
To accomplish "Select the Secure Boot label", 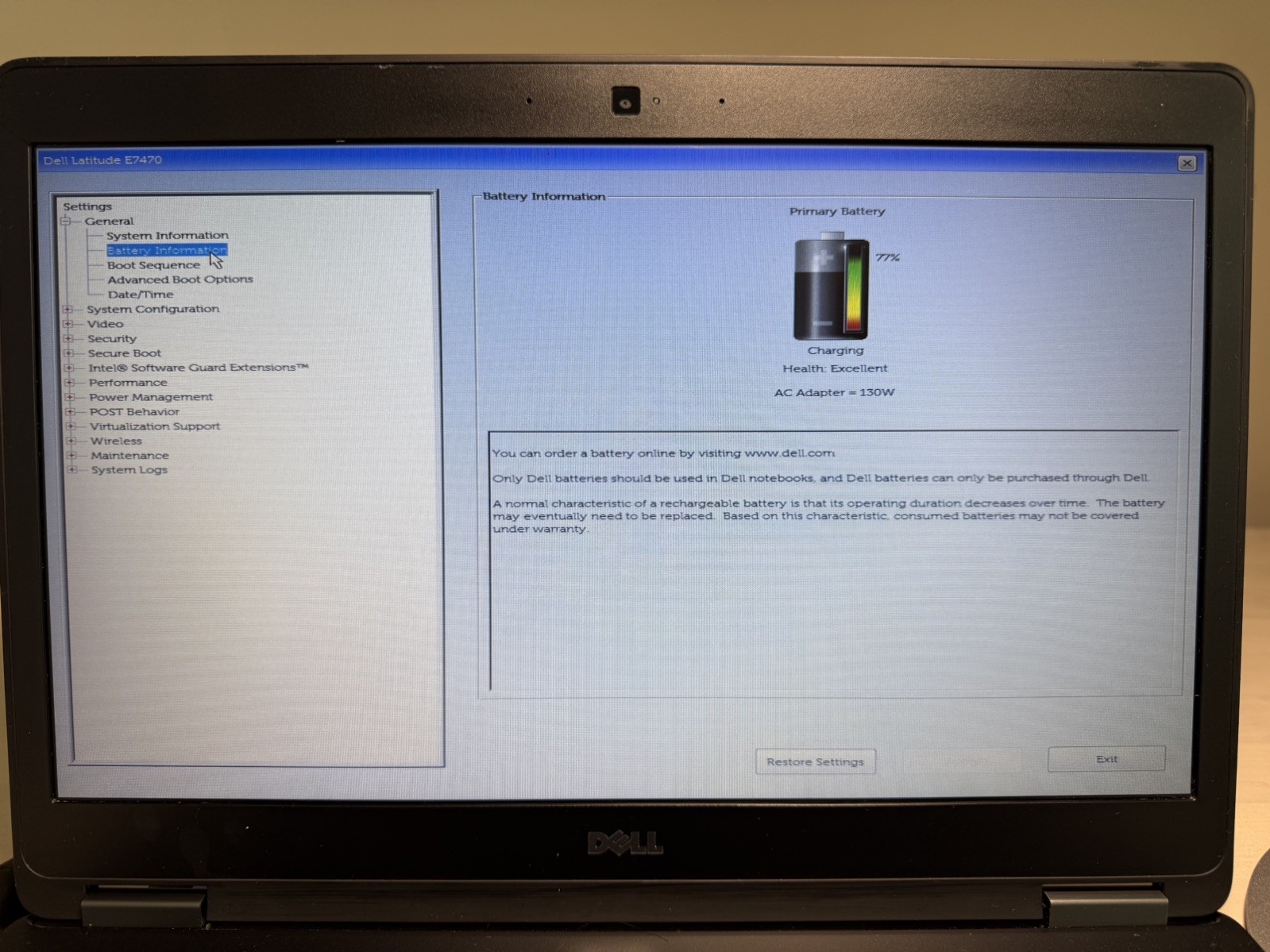I will (x=125, y=353).
